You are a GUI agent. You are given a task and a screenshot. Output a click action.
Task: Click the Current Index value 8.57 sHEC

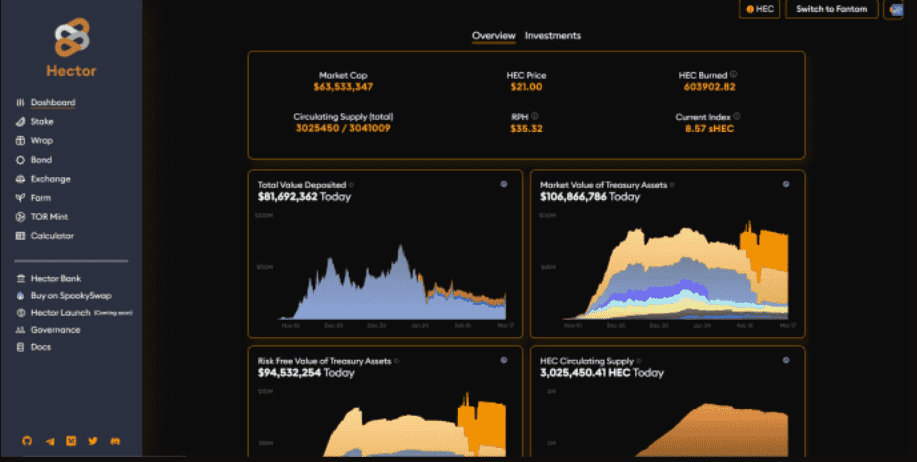709,128
